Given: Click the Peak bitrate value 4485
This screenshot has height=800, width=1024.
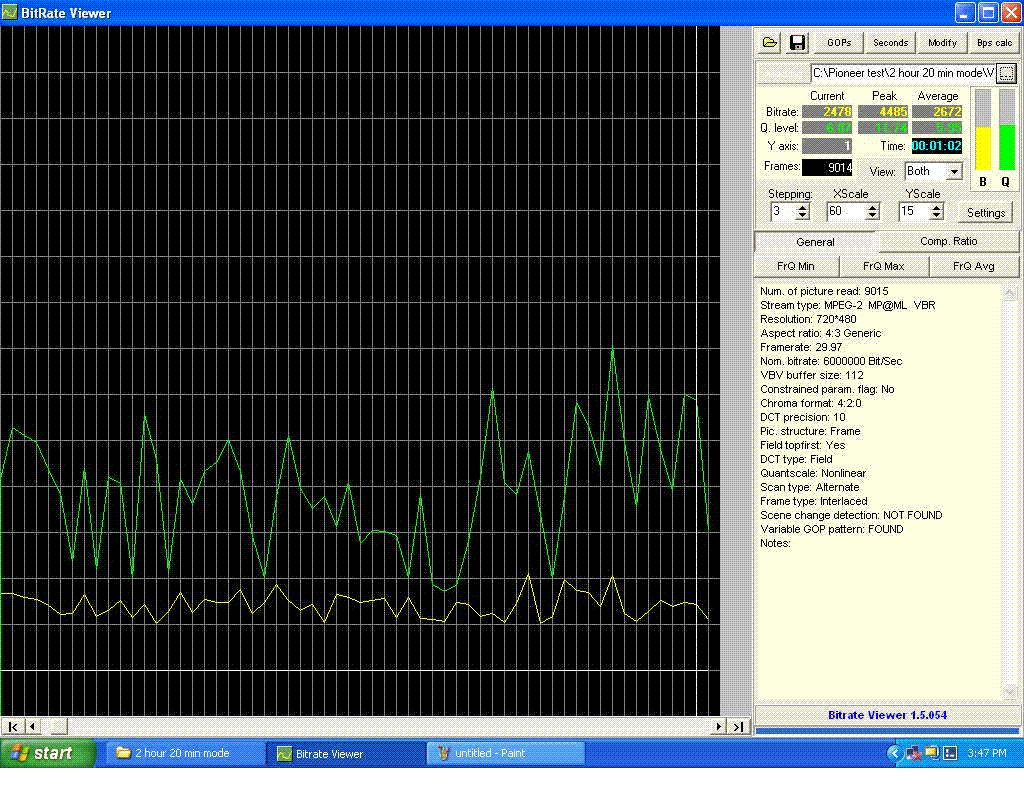Looking at the screenshot, I should pos(883,112).
